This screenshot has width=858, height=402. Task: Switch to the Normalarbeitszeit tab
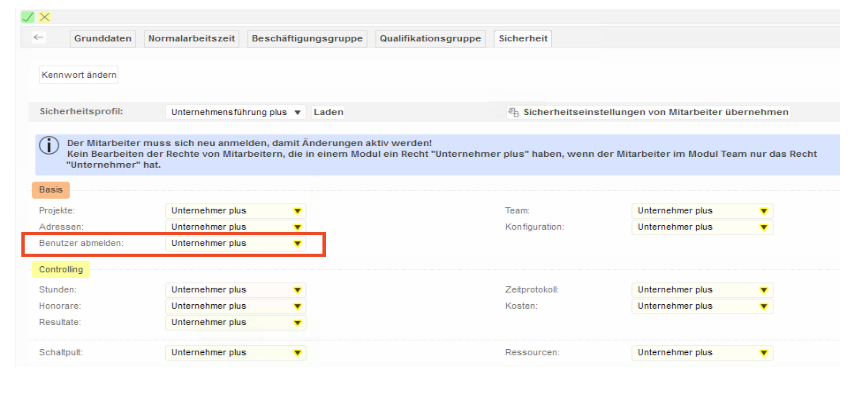tap(192, 38)
